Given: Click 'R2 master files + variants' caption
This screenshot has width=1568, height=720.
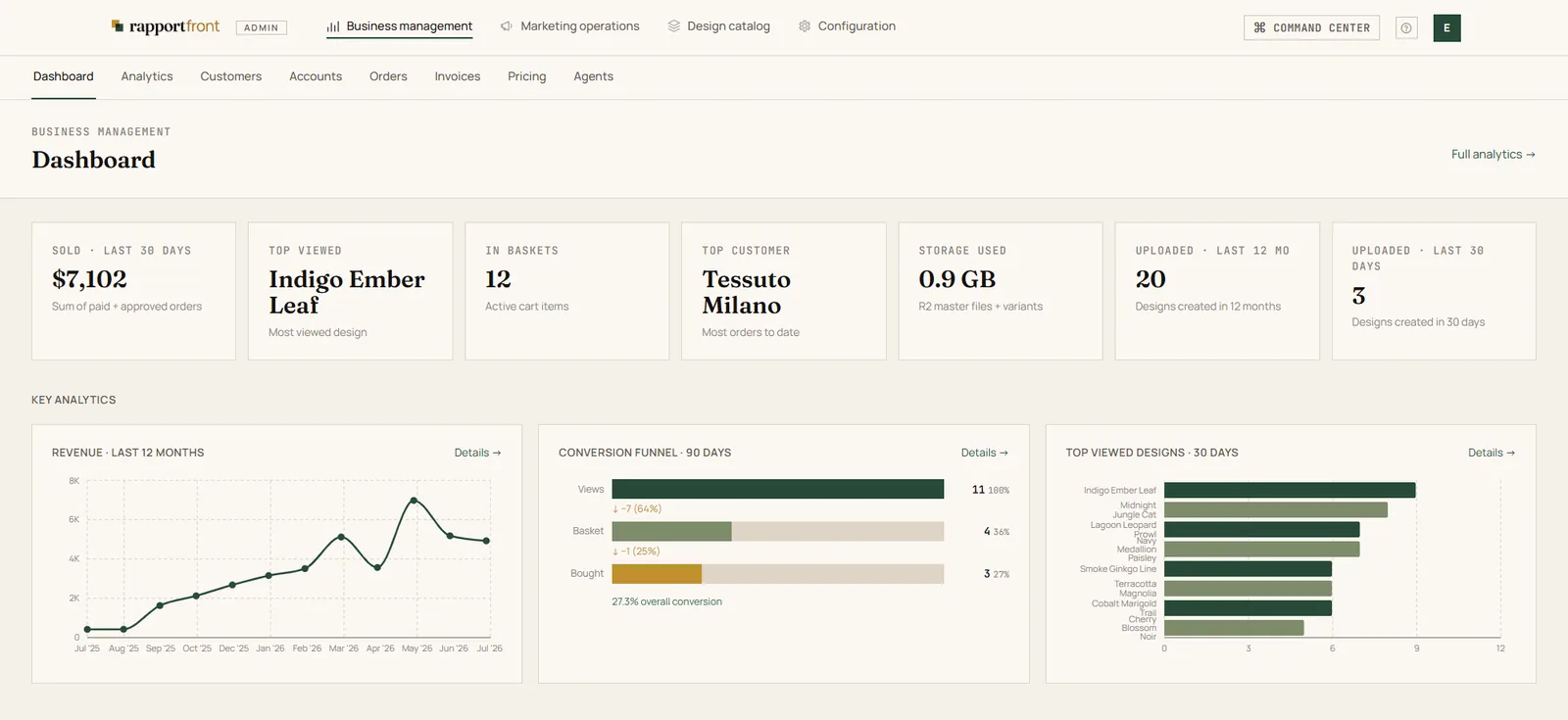Looking at the screenshot, I should pos(980,307).
